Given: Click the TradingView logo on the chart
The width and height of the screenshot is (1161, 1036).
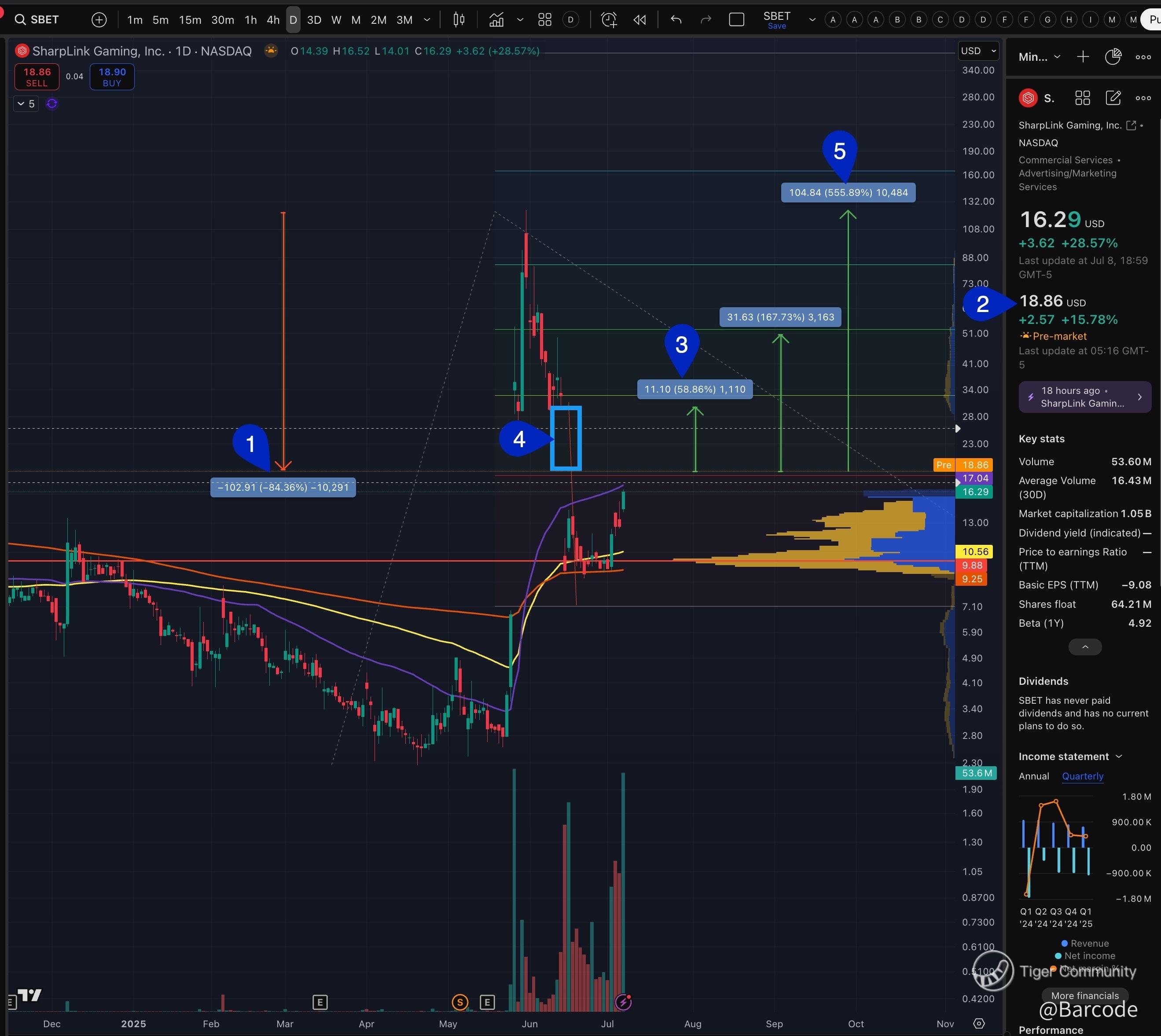Looking at the screenshot, I should tap(29, 995).
